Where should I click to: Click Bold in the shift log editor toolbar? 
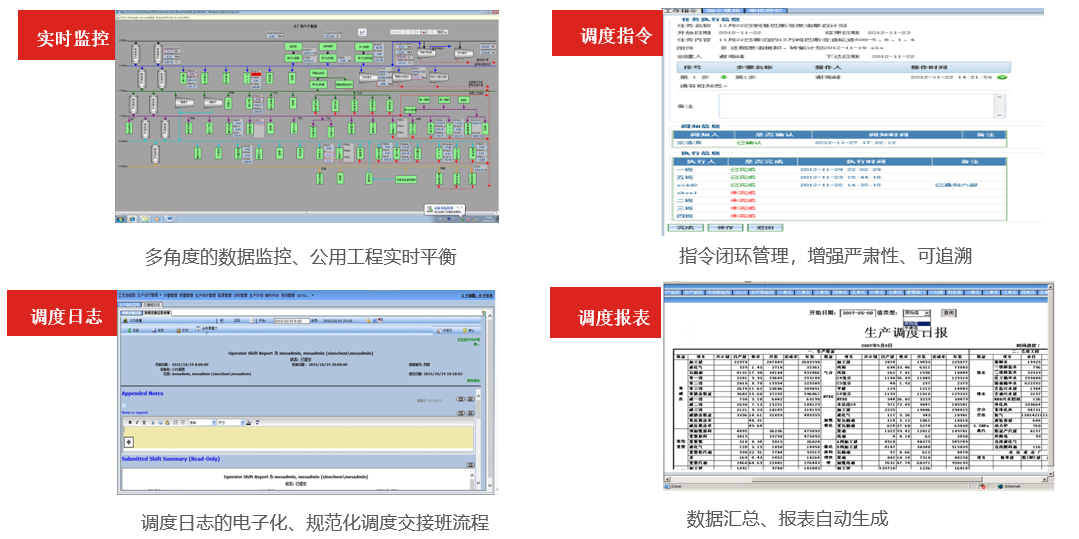pyautogui.click(x=131, y=422)
